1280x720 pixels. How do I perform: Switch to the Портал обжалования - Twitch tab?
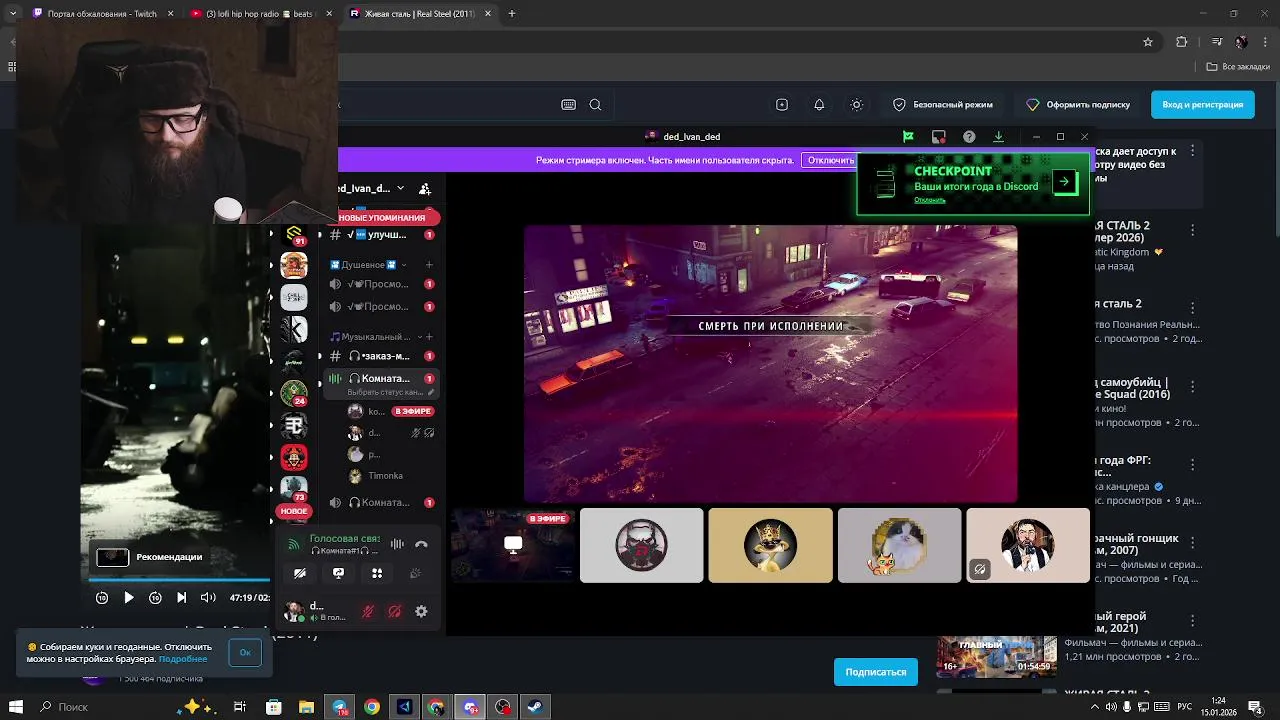[102, 14]
